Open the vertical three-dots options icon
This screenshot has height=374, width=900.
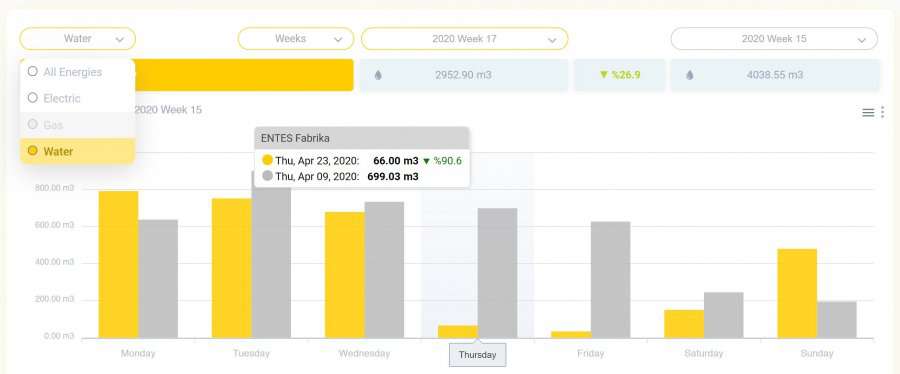tap(882, 112)
